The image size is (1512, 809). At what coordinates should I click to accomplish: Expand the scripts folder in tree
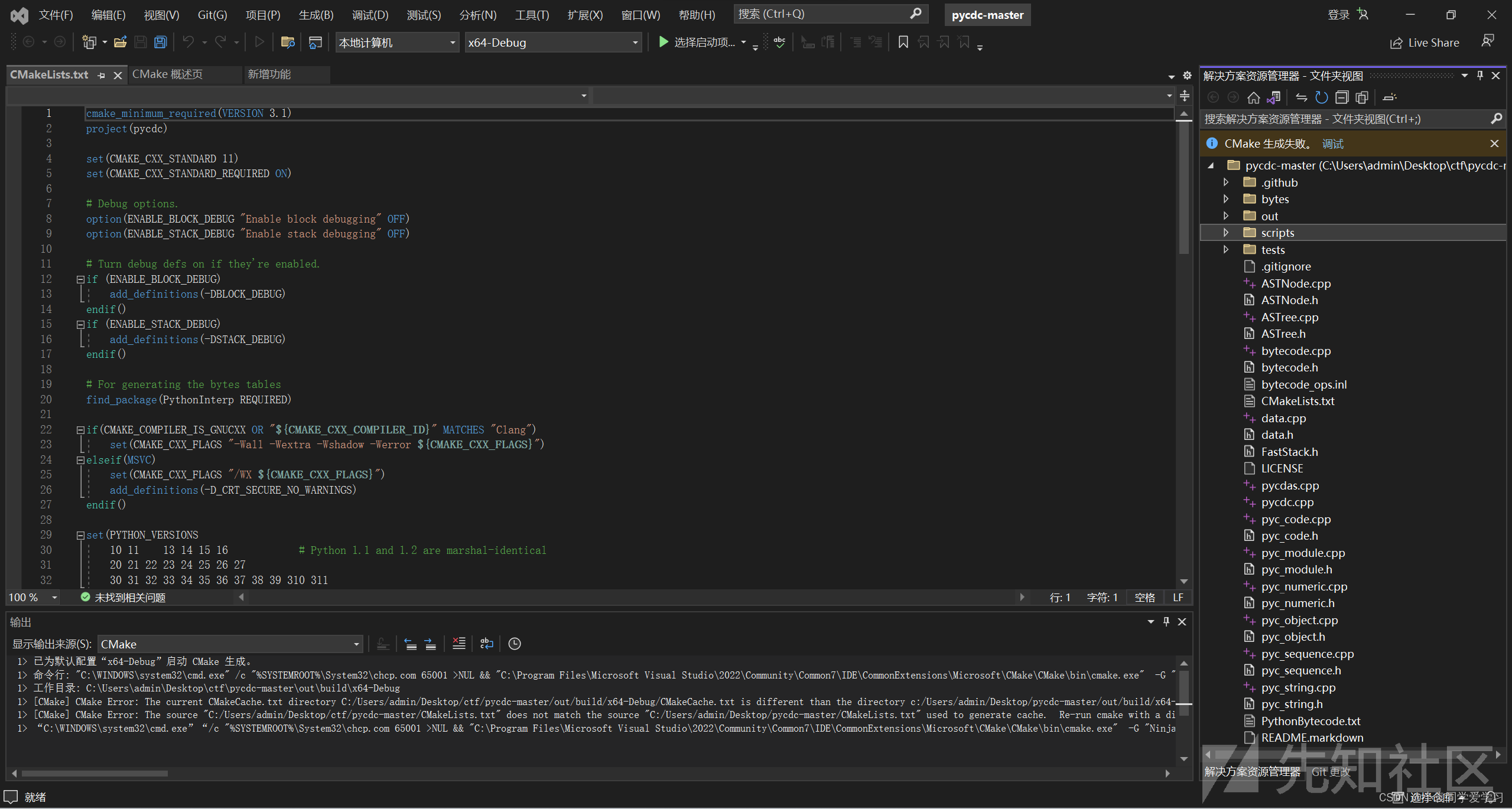[x=1225, y=233]
